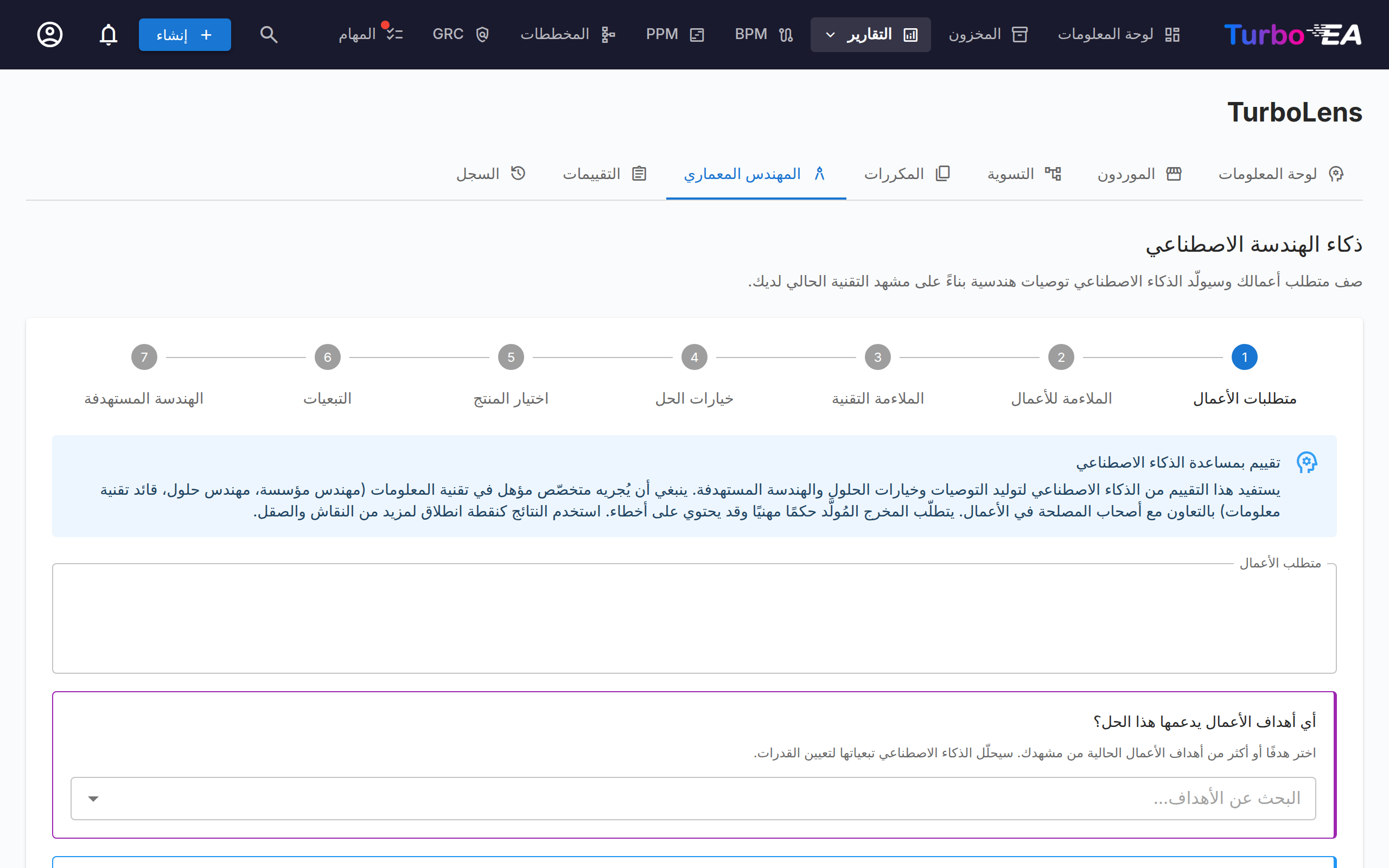Open notifications bell icon
The width and height of the screenshot is (1389, 868).
point(109,34)
